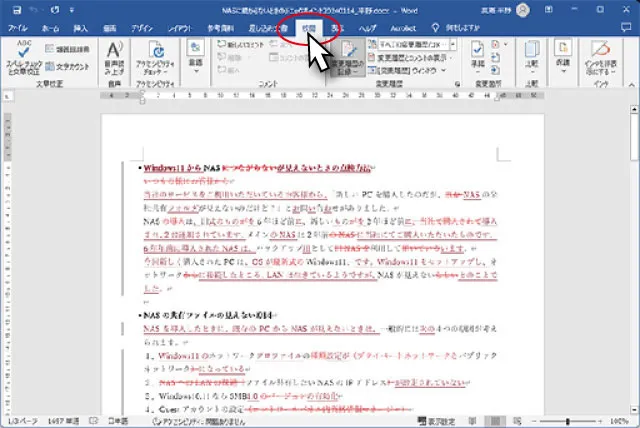Screen dimensions: 640x428
Task: Go to the next change icon
Action: [495, 71]
